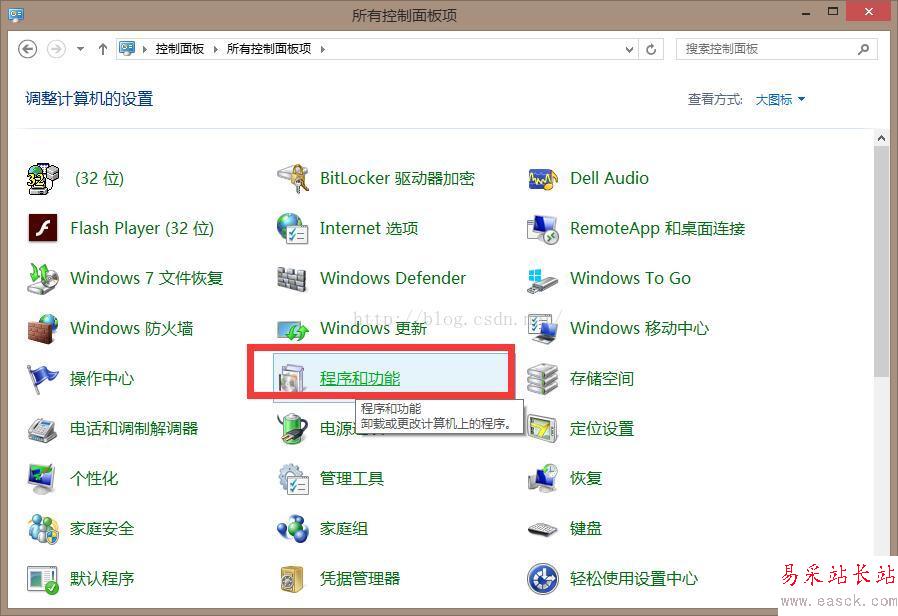Open recent locations dropdown arrow
This screenshot has height=616, width=898.
[81, 49]
